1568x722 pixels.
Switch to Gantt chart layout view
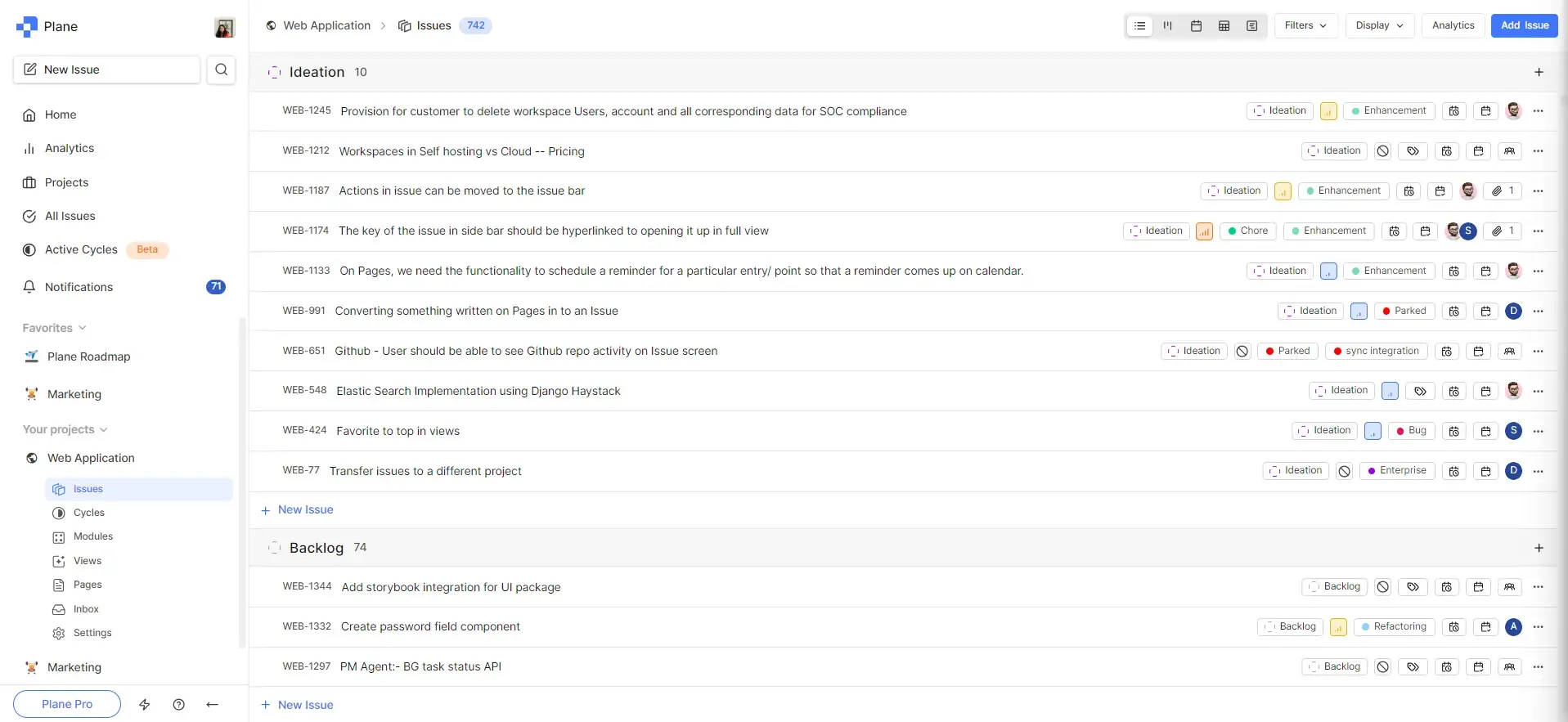[1251, 26]
